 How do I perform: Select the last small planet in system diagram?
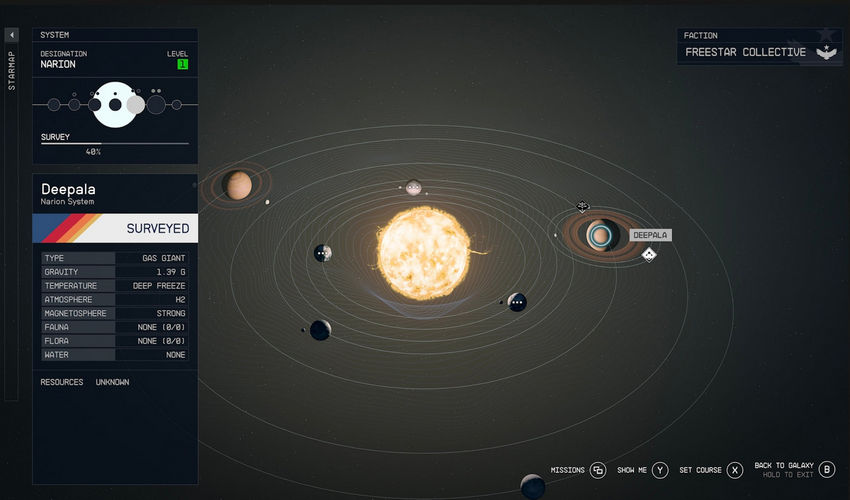[x=177, y=105]
